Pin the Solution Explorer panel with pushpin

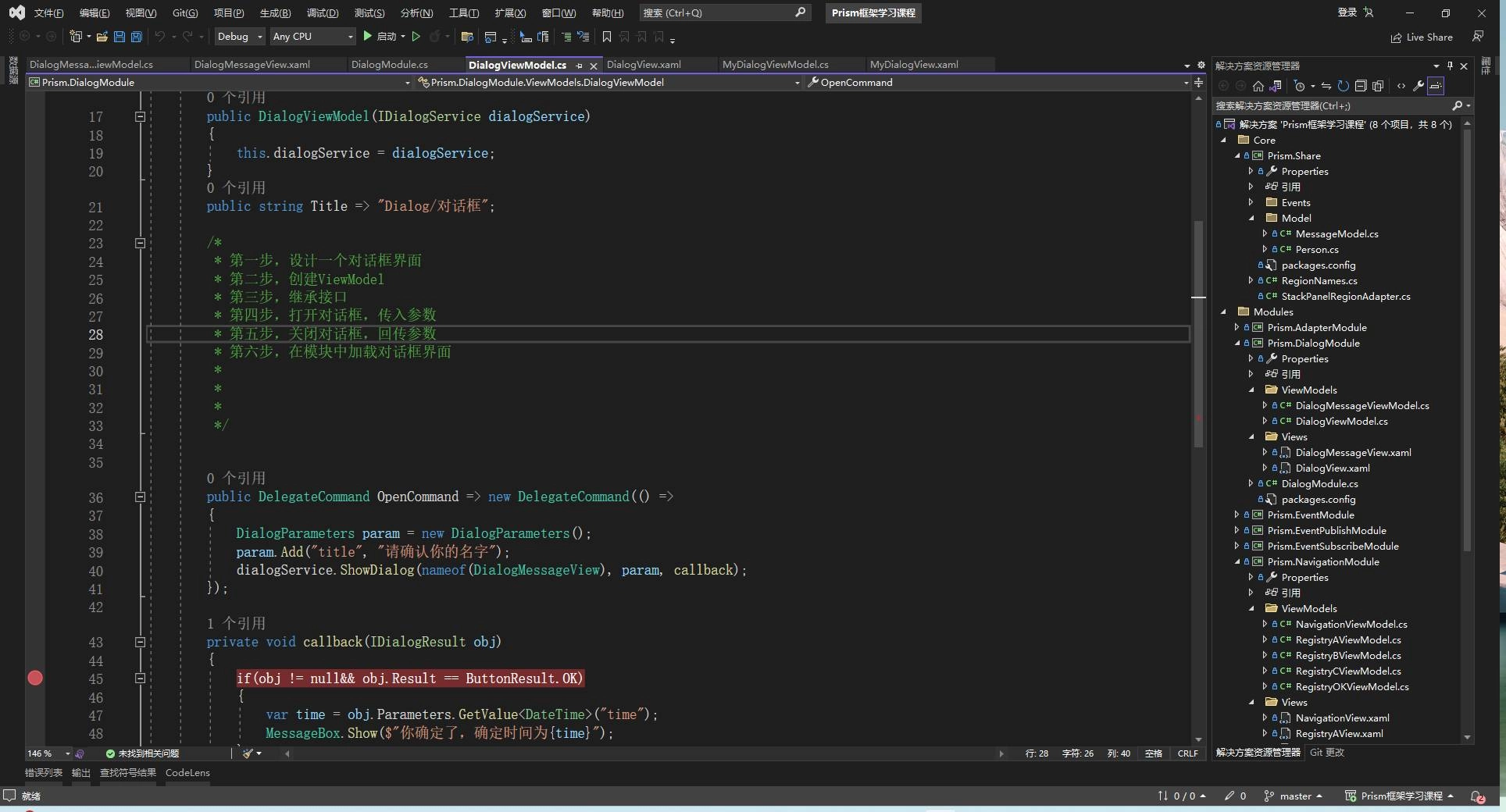pyautogui.click(x=1450, y=66)
